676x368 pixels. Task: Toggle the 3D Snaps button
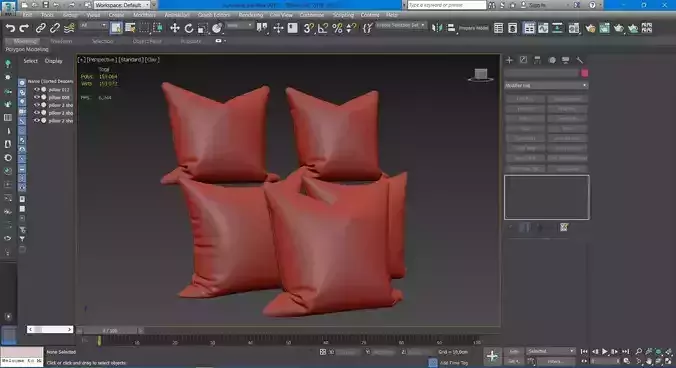point(309,28)
